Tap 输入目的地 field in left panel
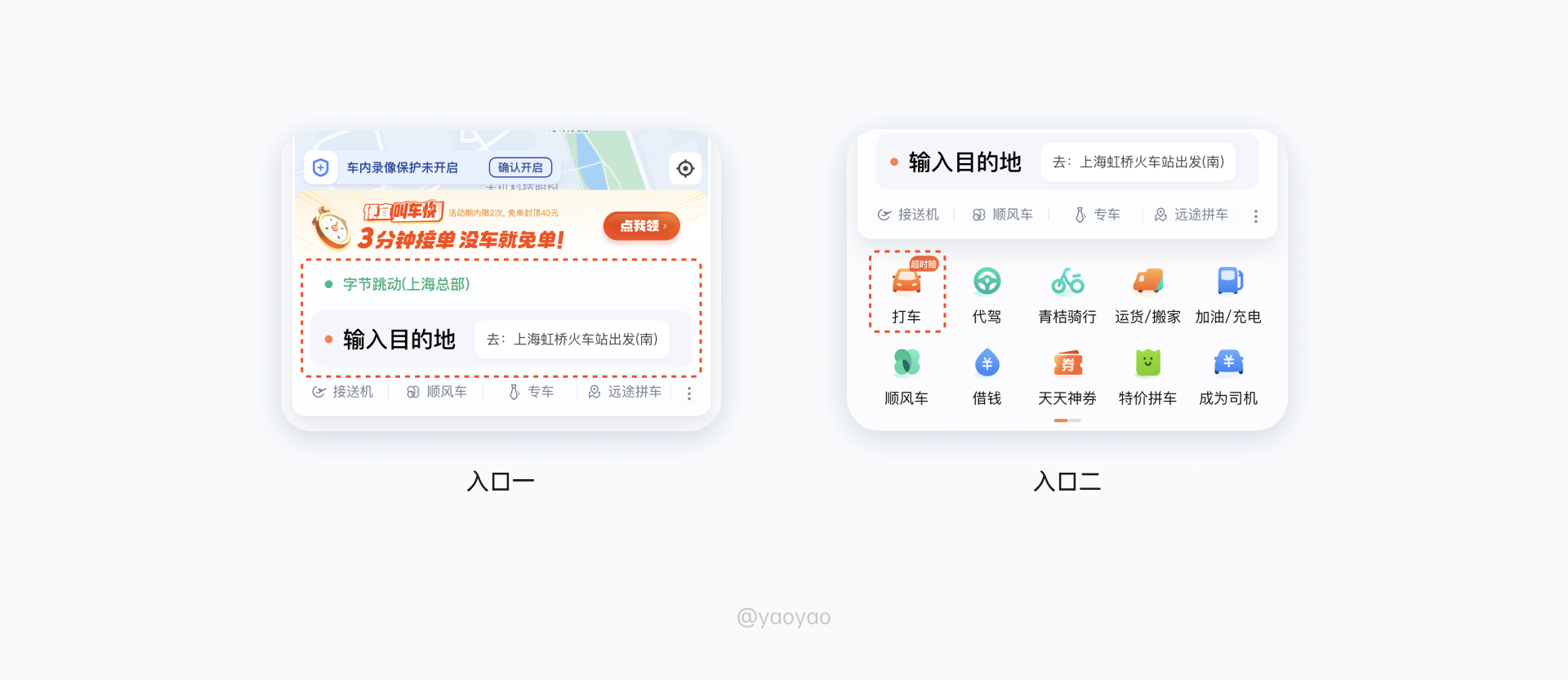Viewport: 1568px width, 680px height. click(x=501, y=340)
